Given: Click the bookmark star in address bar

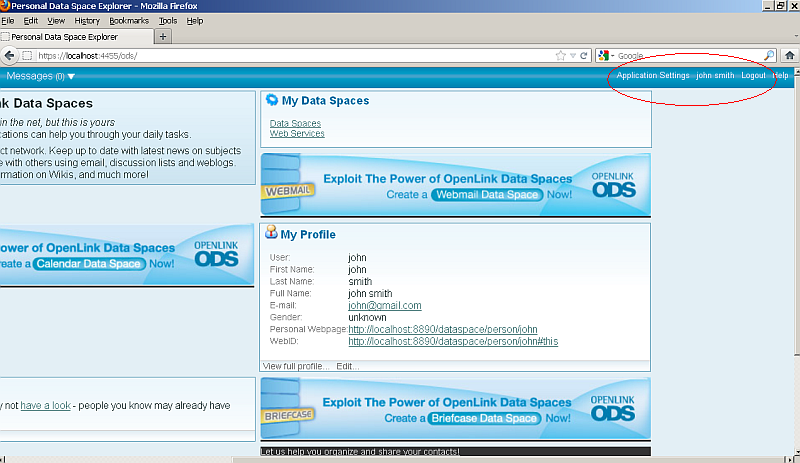Looking at the screenshot, I should point(561,55).
